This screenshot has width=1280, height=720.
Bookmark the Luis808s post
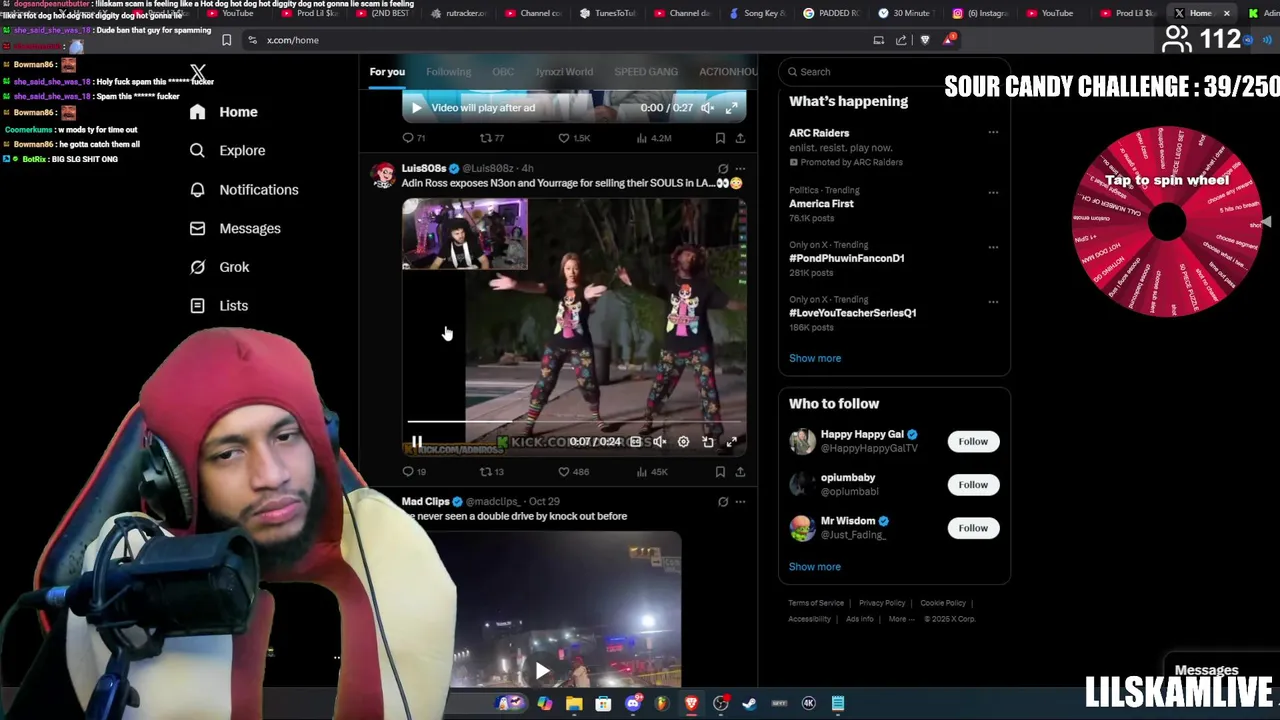pos(720,472)
